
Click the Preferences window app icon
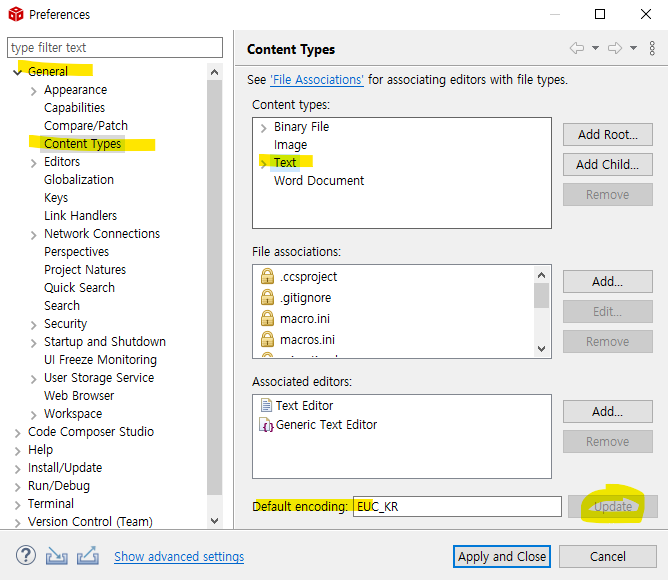16,14
